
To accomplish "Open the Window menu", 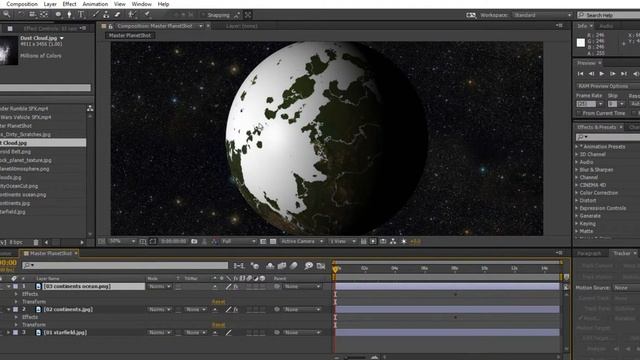I will coord(142,4).
